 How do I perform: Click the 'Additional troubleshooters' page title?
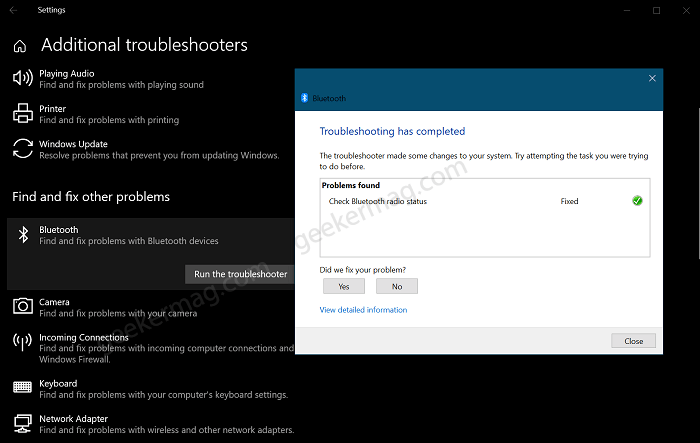pos(144,45)
